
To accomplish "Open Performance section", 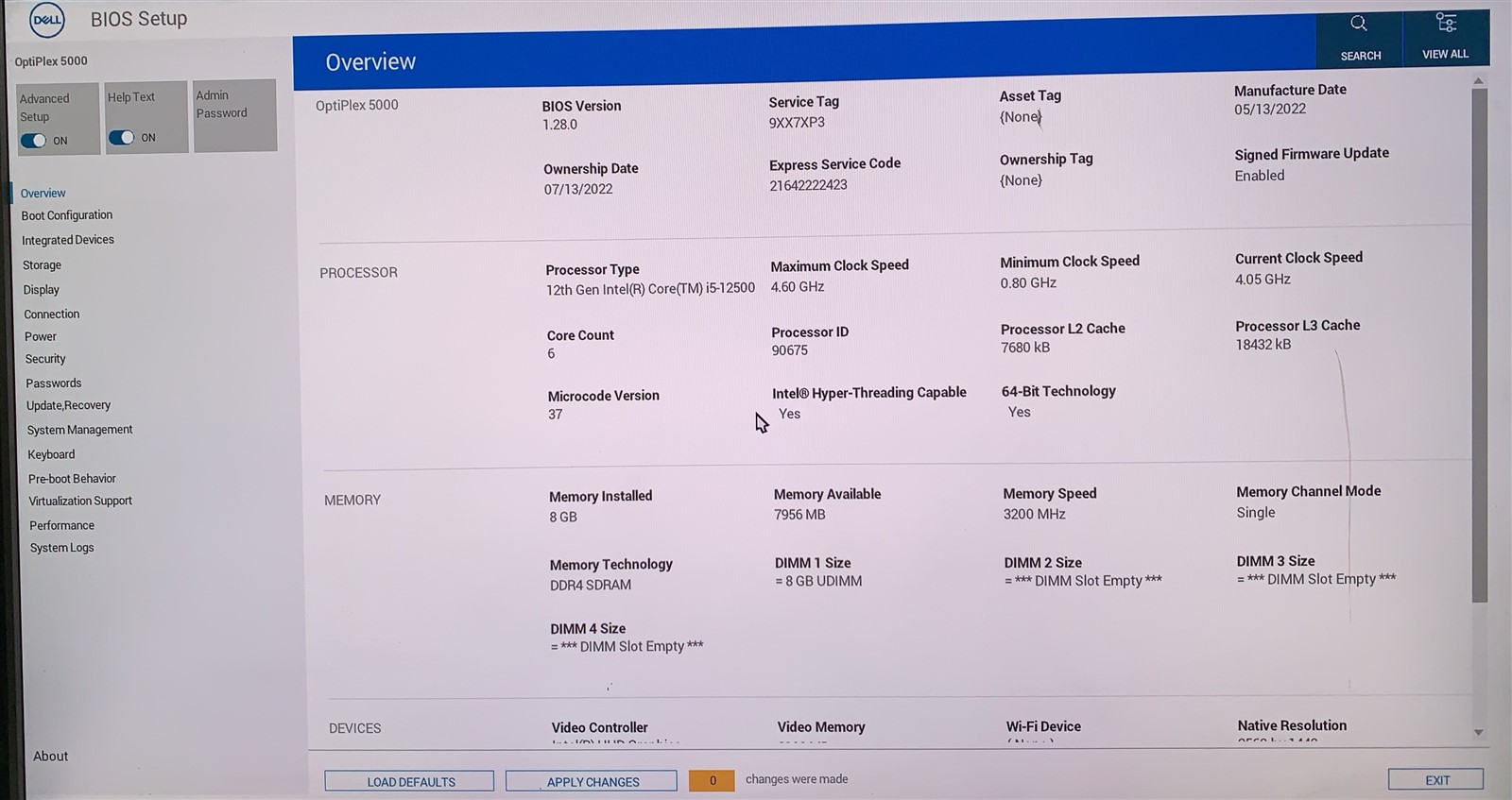I will 61,525.
